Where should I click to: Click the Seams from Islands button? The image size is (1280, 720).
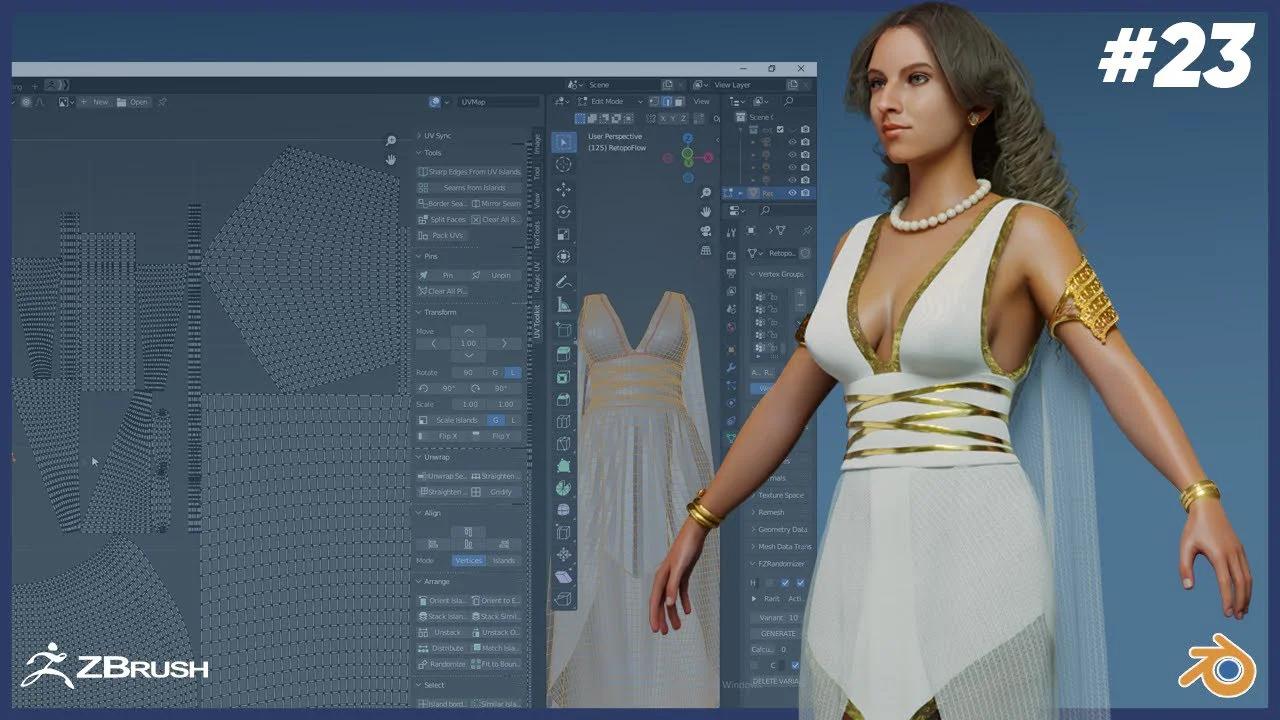click(476, 188)
